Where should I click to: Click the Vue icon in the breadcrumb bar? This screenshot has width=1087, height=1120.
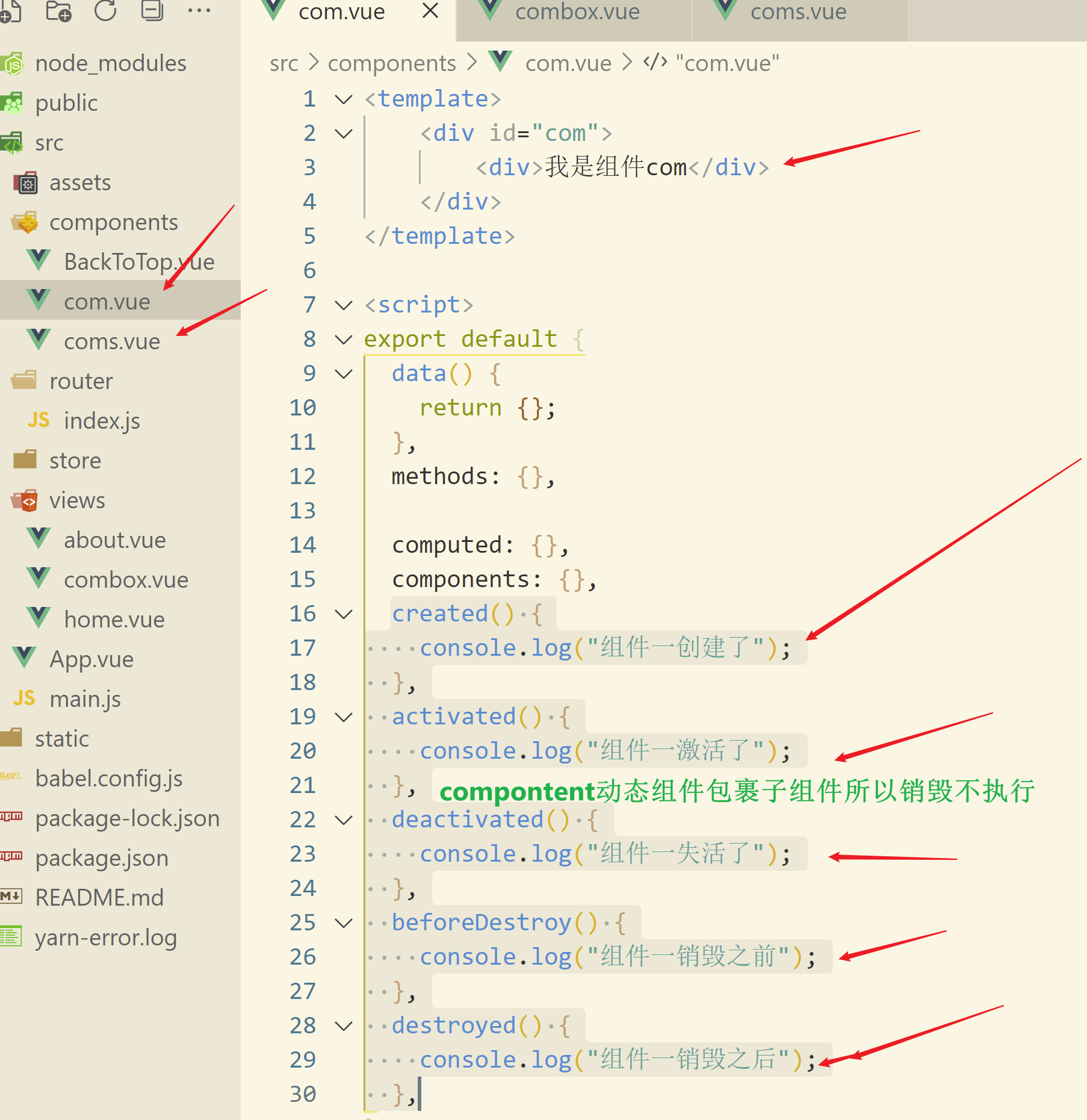click(x=501, y=62)
